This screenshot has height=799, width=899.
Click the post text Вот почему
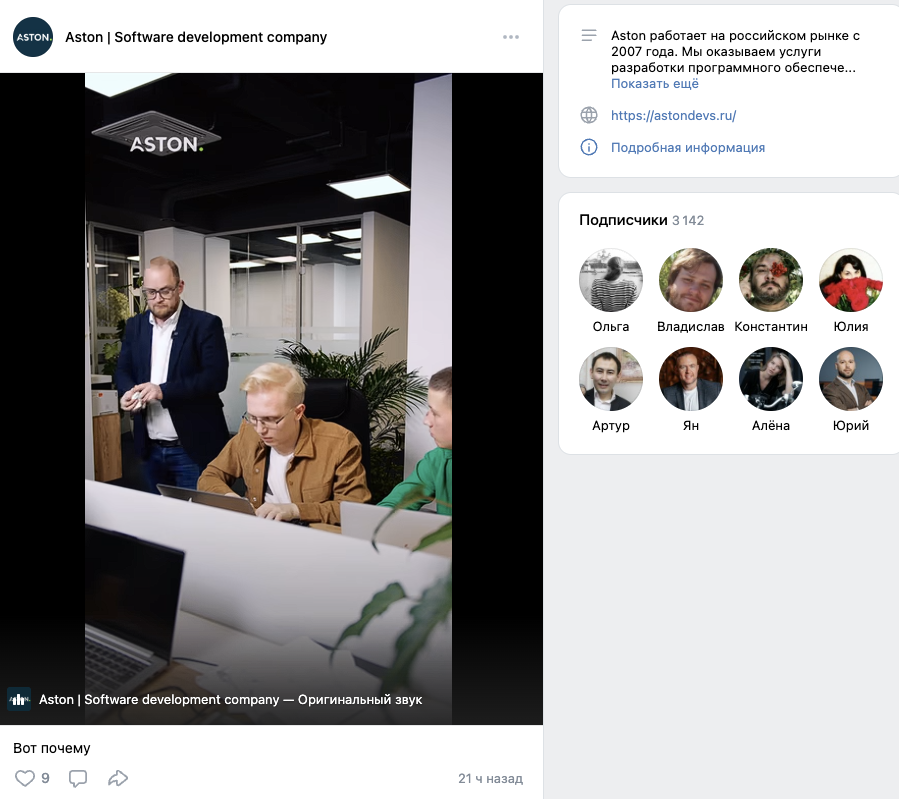tap(52, 748)
